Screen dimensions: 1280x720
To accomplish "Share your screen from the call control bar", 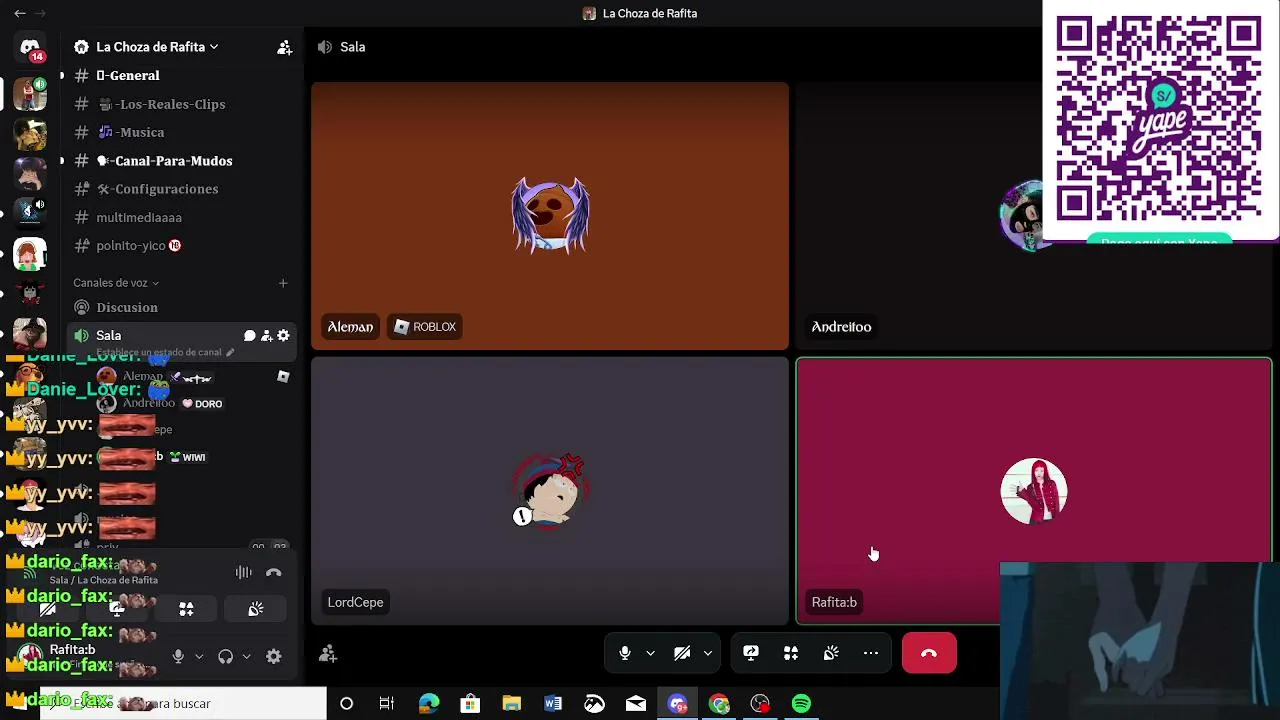I will pyautogui.click(x=751, y=653).
